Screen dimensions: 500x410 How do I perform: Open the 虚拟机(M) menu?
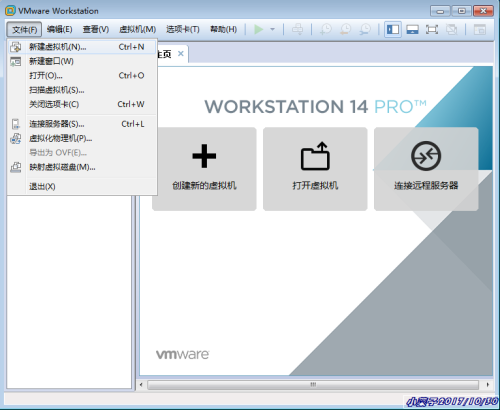pos(137,29)
